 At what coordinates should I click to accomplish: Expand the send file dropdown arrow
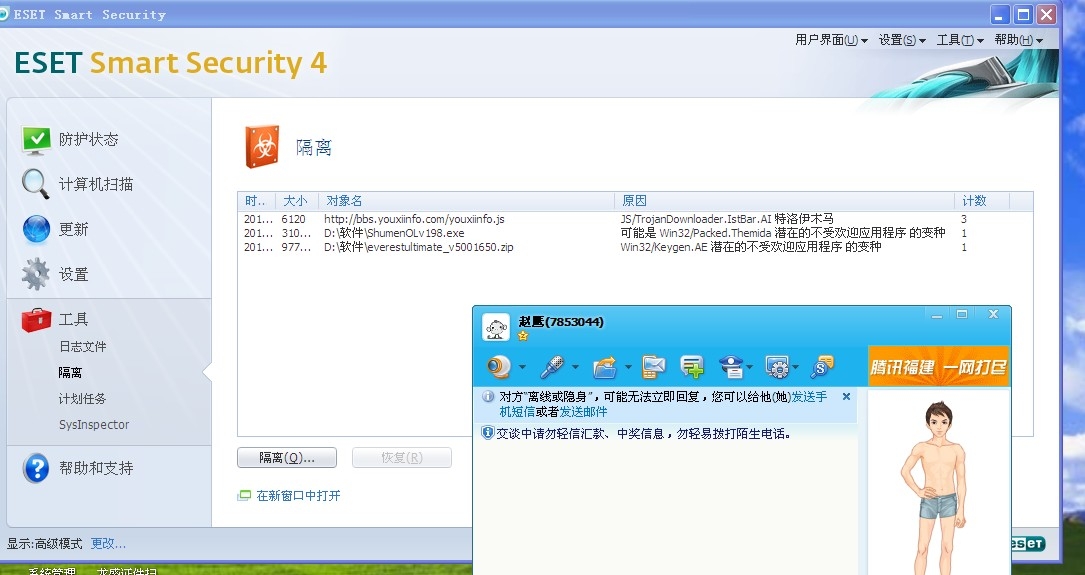click(628, 367)
